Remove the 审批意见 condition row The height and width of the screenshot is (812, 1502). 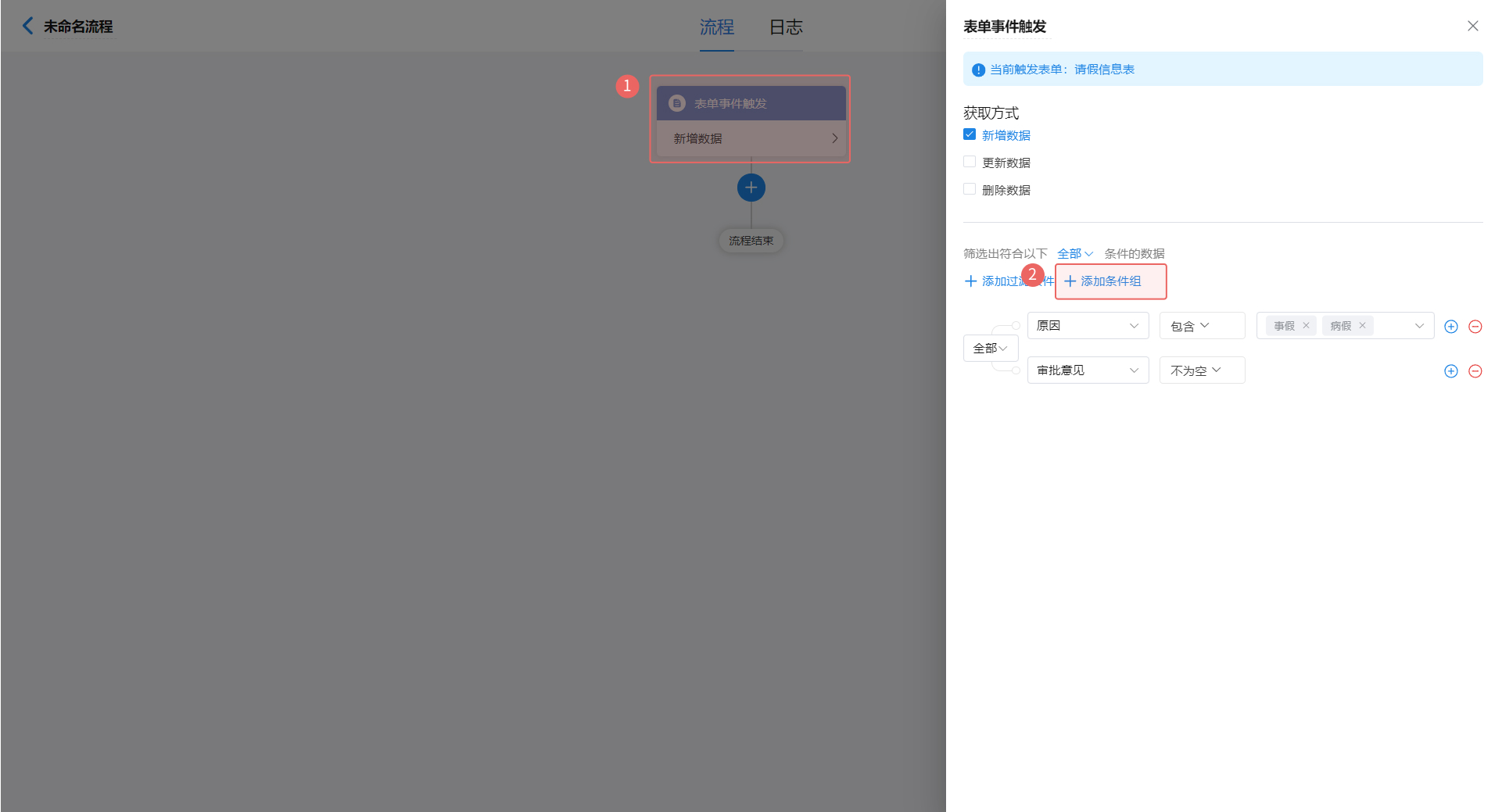point(1475,371)
